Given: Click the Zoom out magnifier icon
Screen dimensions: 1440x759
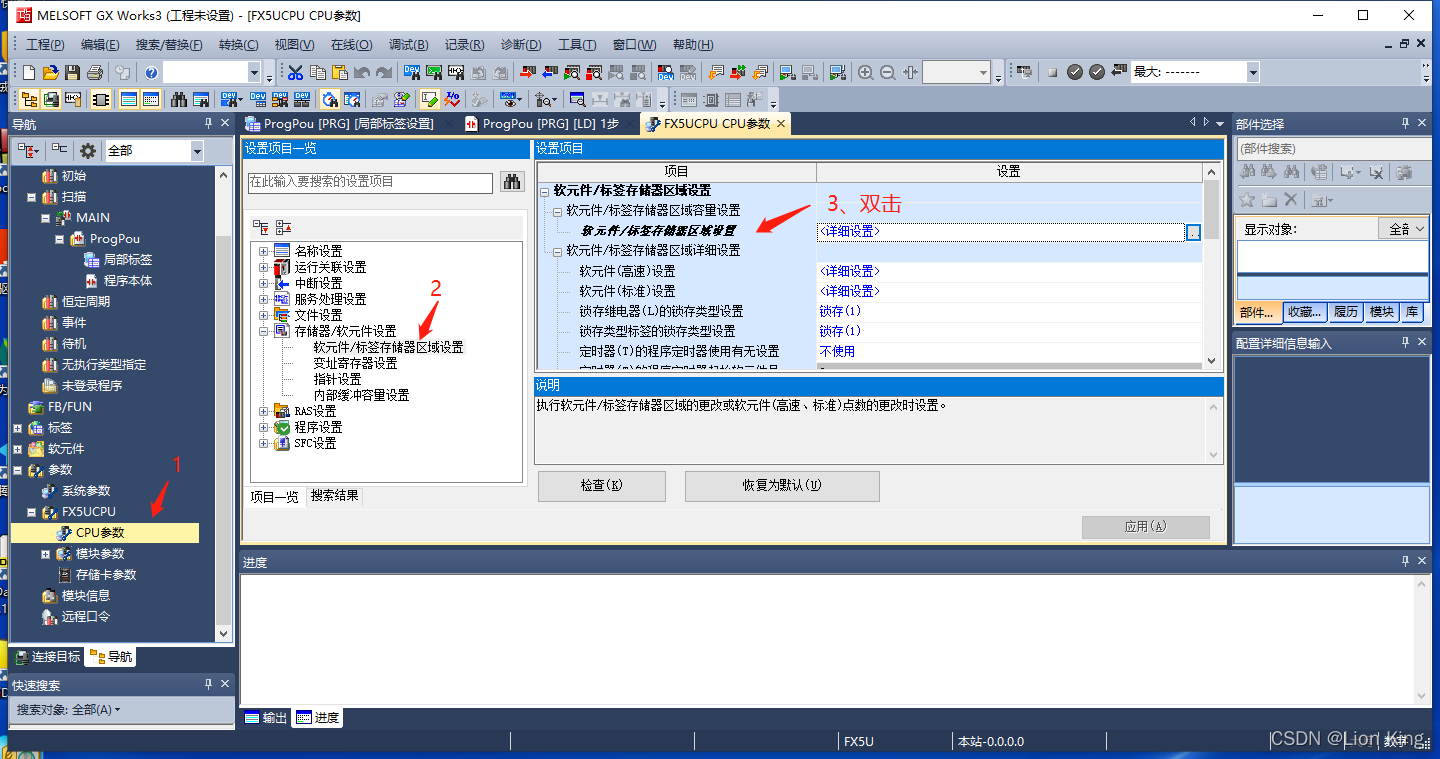Looking at the screenshot, I should (888, 72).
